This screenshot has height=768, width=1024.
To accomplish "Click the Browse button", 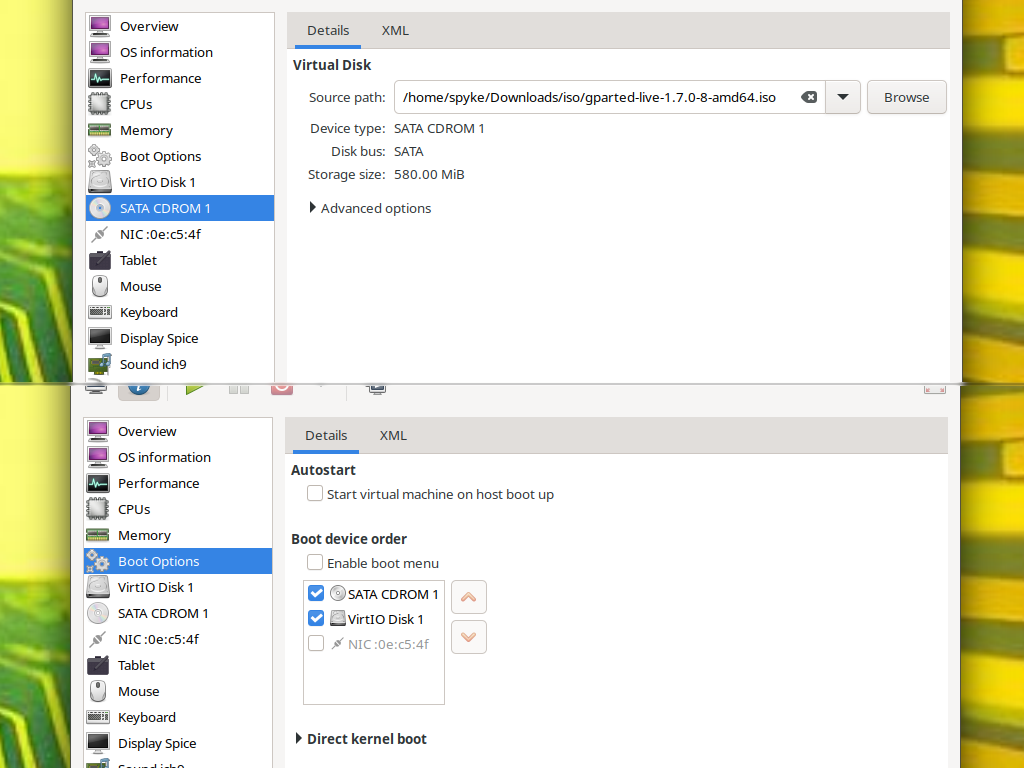I will [906, 97].
